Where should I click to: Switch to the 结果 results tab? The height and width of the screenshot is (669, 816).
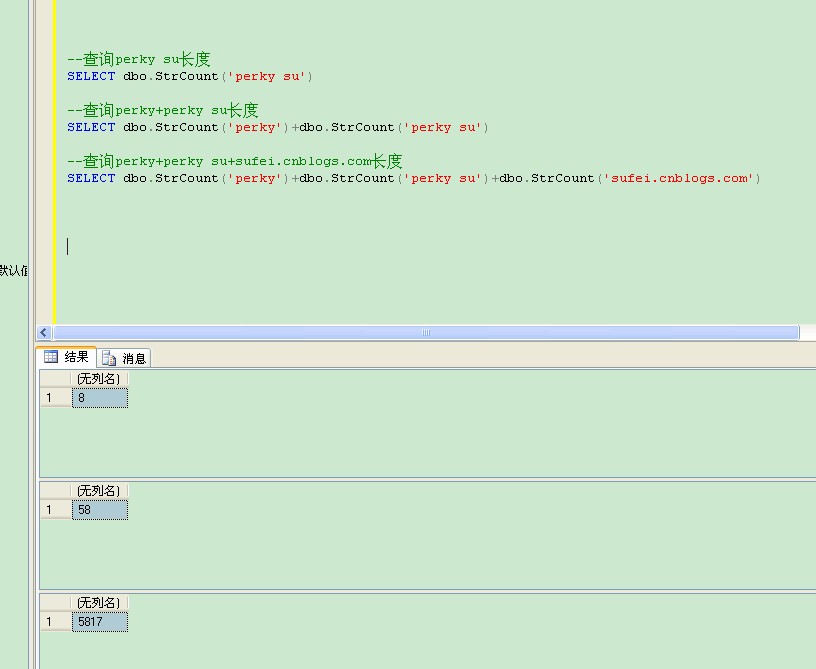[66, 357]
